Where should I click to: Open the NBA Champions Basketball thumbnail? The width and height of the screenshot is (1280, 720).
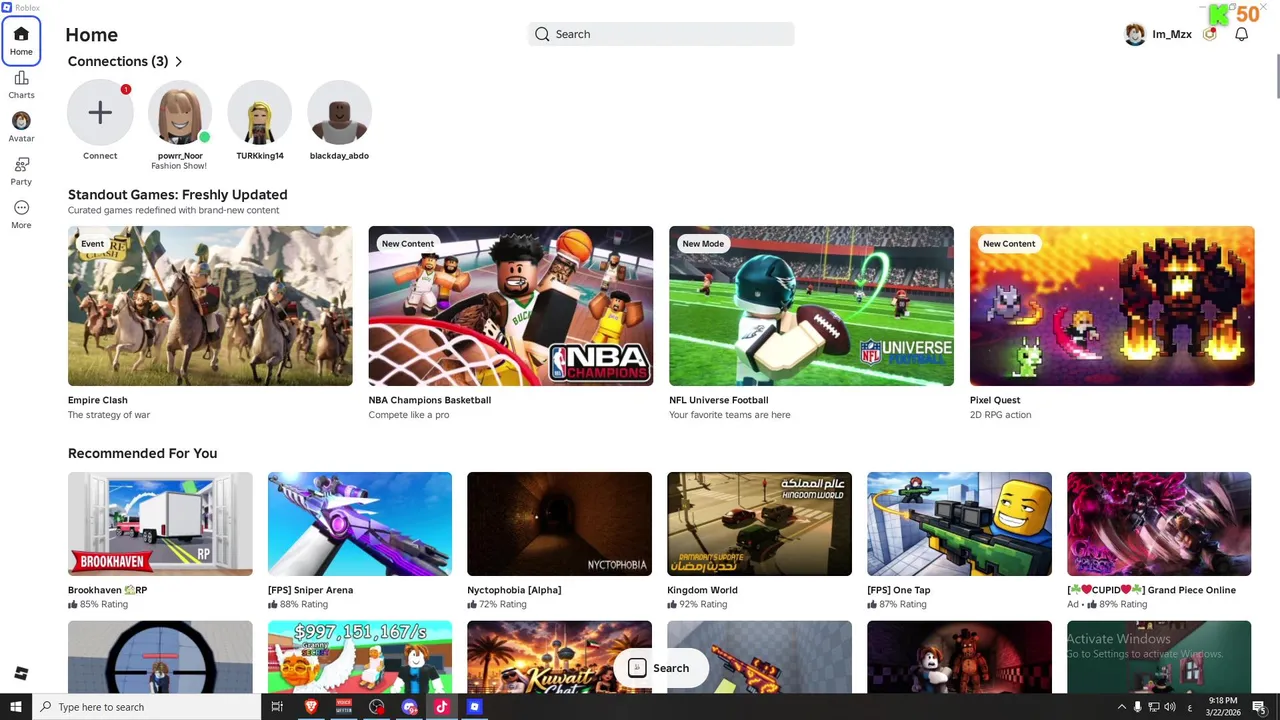511,306
